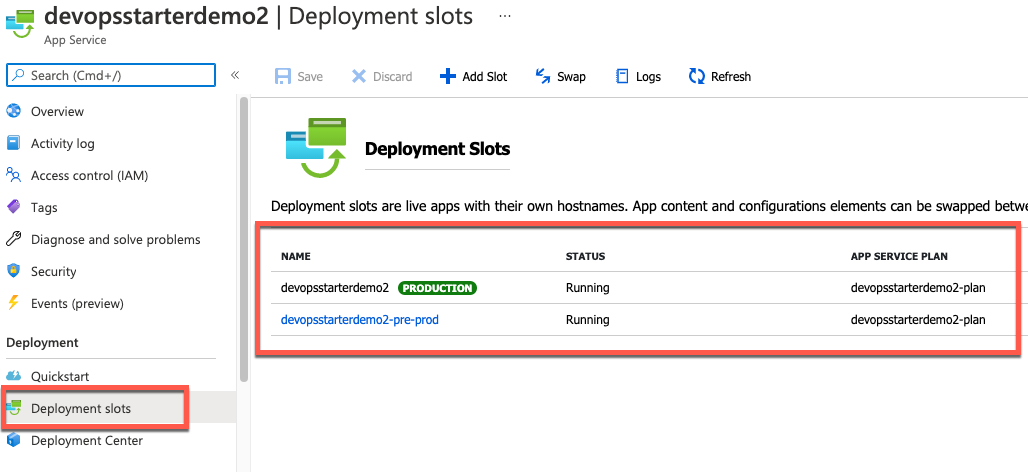Collapse the sidebar with double chevron
The width and height of the screenshot is (1028, 472).
(x=235, y=75)
